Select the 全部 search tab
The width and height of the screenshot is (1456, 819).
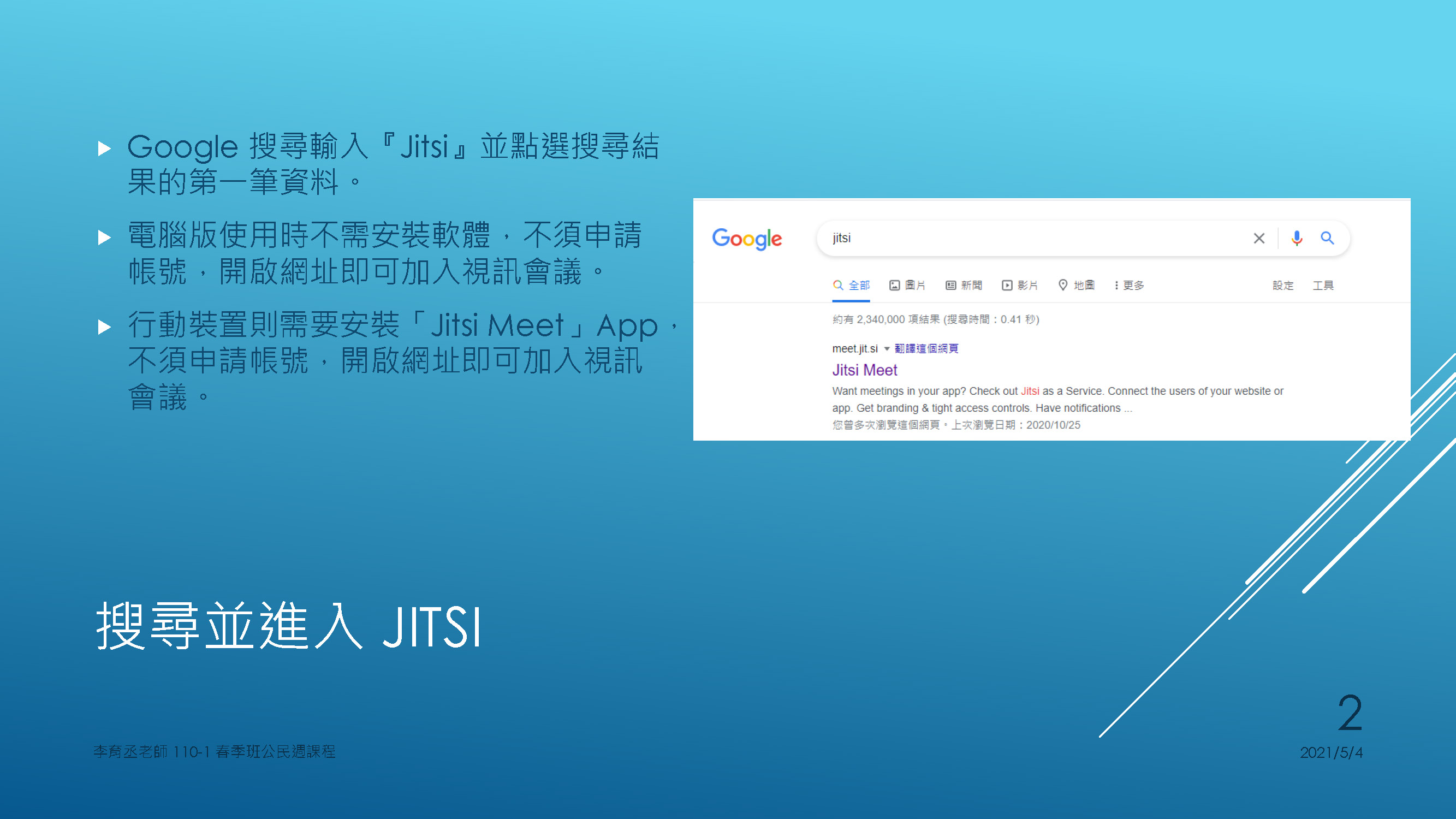click(851, 286)
